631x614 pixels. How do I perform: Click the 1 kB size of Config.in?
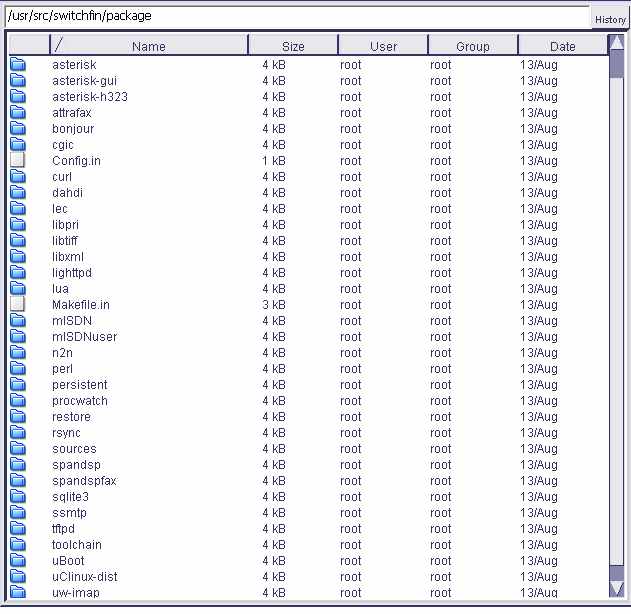click(274, 161)
